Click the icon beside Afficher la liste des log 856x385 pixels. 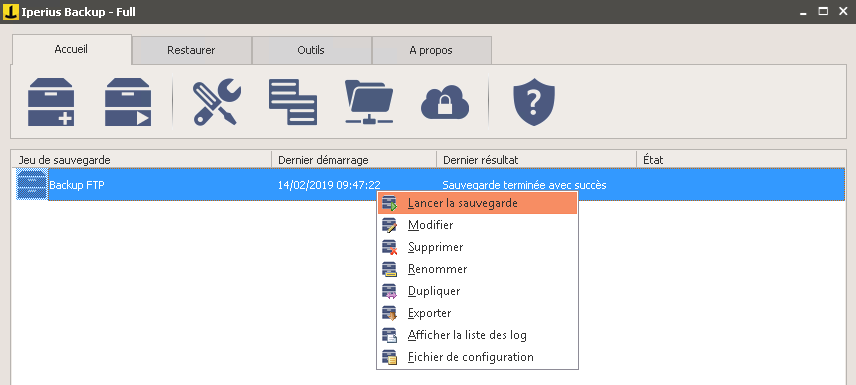390,335
